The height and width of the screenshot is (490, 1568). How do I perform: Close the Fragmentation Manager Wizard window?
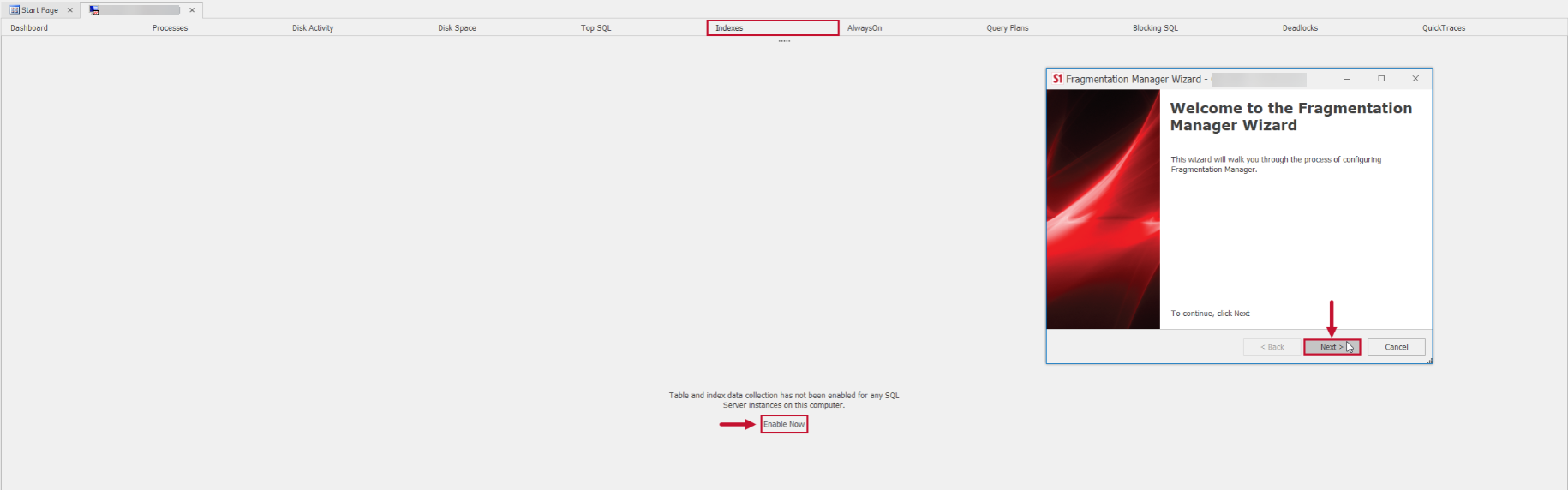(x=1415, y=79)
